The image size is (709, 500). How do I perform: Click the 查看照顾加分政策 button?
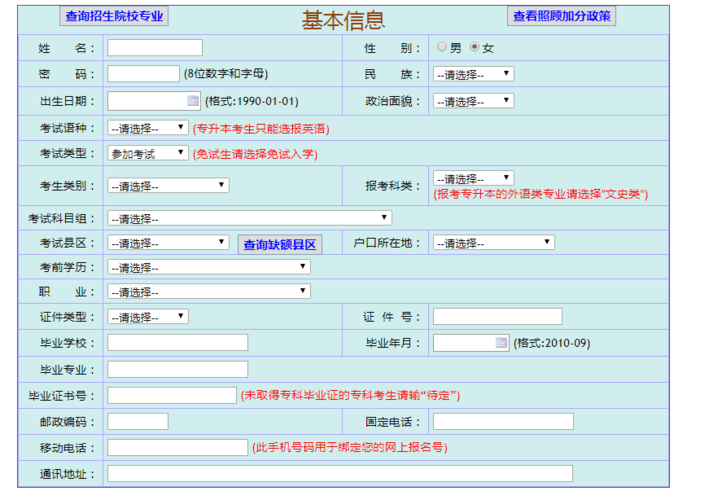562,16
